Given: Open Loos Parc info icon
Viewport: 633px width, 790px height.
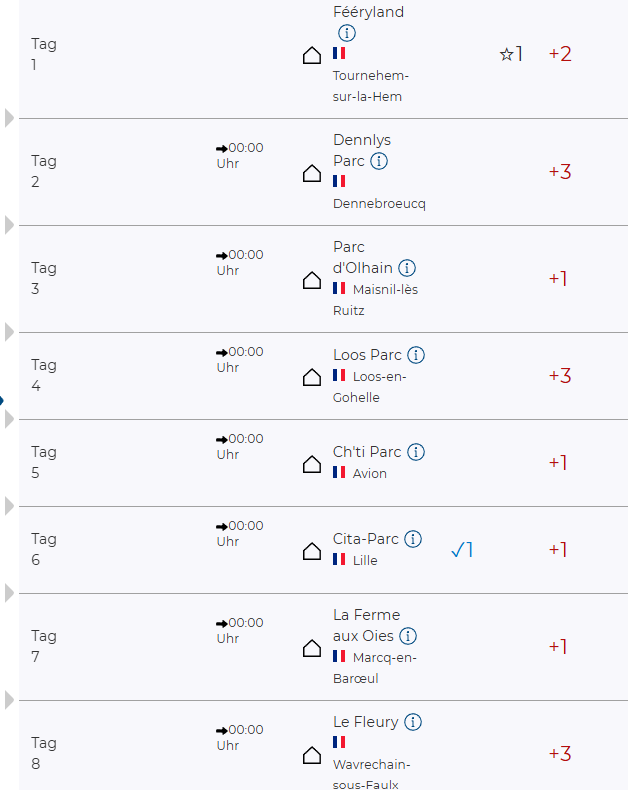Looking at the screenshot, I should [x=416, y=355].
